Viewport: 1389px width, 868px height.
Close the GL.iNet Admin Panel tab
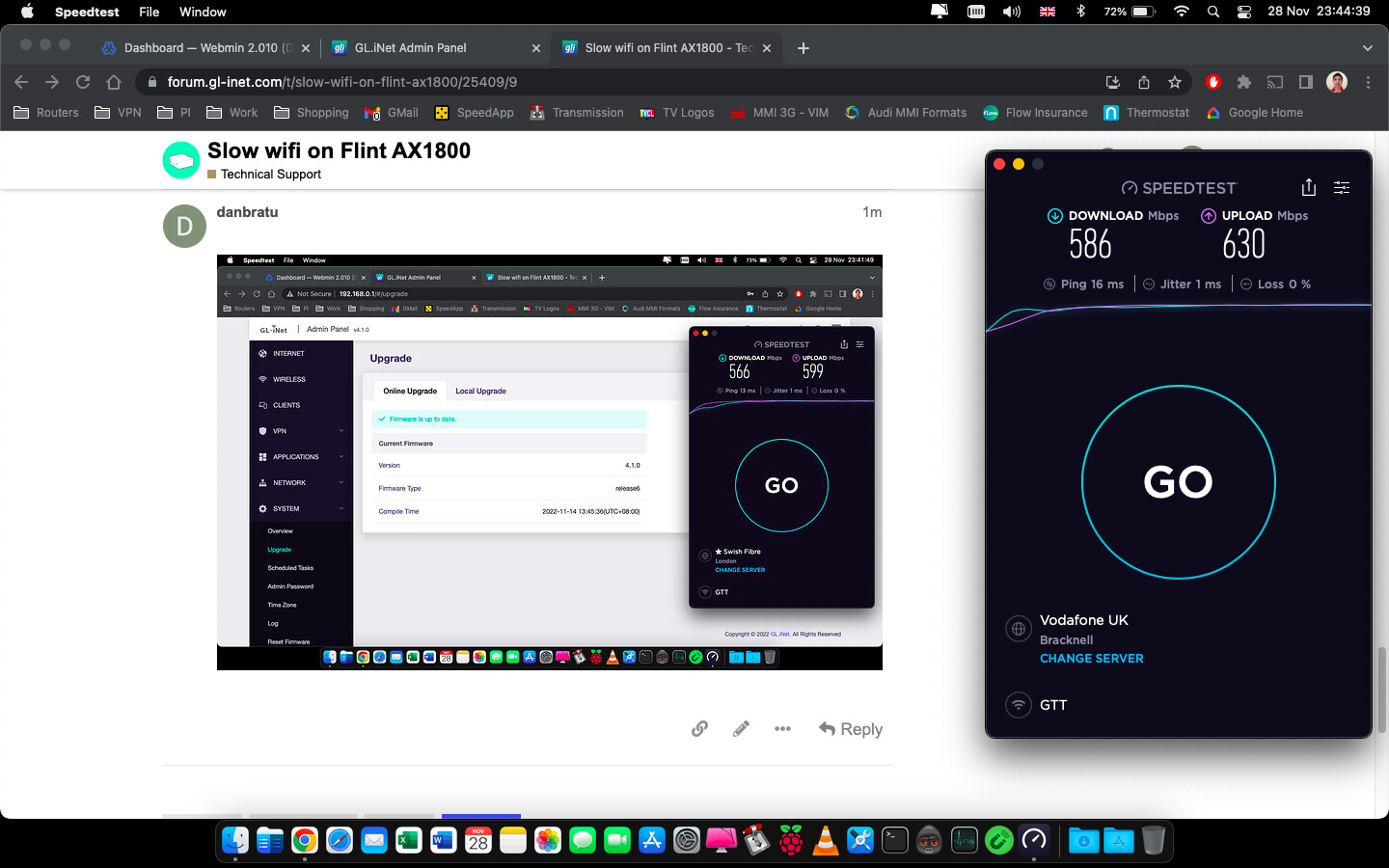click(536, 48)
